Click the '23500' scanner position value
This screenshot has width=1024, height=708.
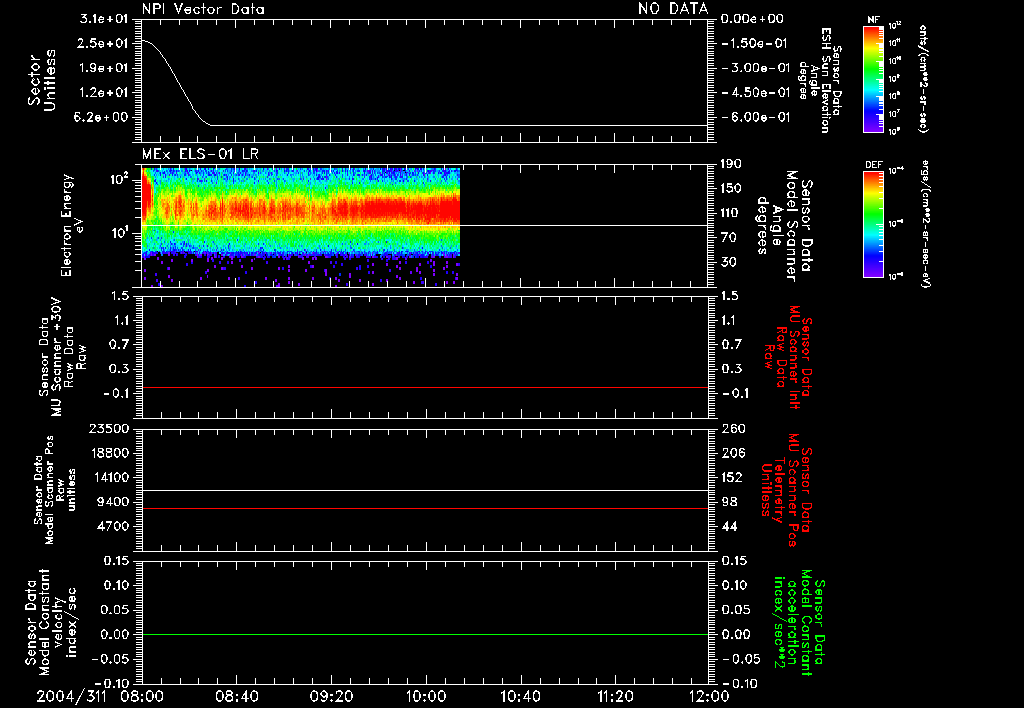point(108,429)
